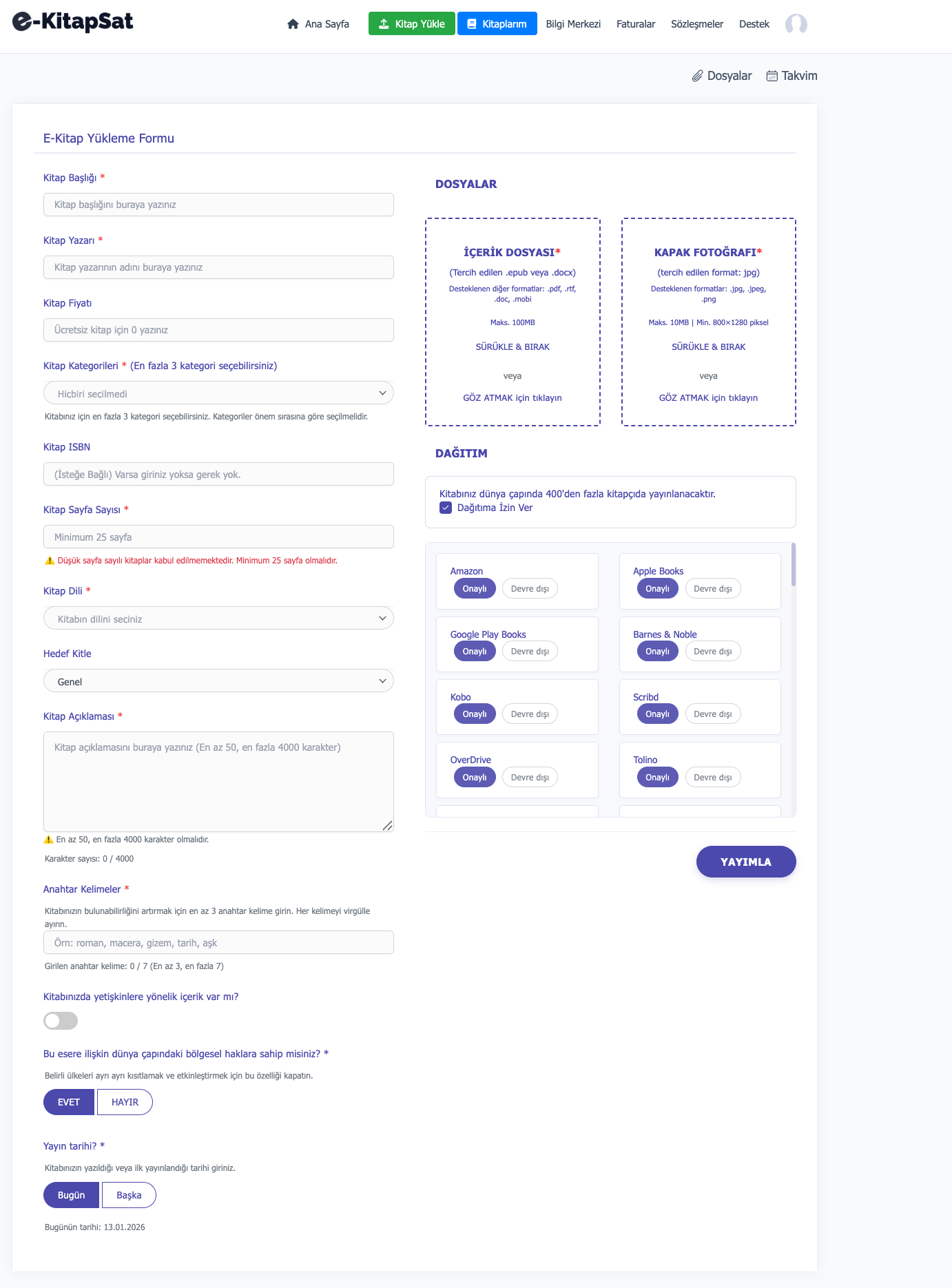The height and width of the screenshot is (1288, 952).
Task: Go to the Faturalar menu item
Action: [x=636, y=24]
